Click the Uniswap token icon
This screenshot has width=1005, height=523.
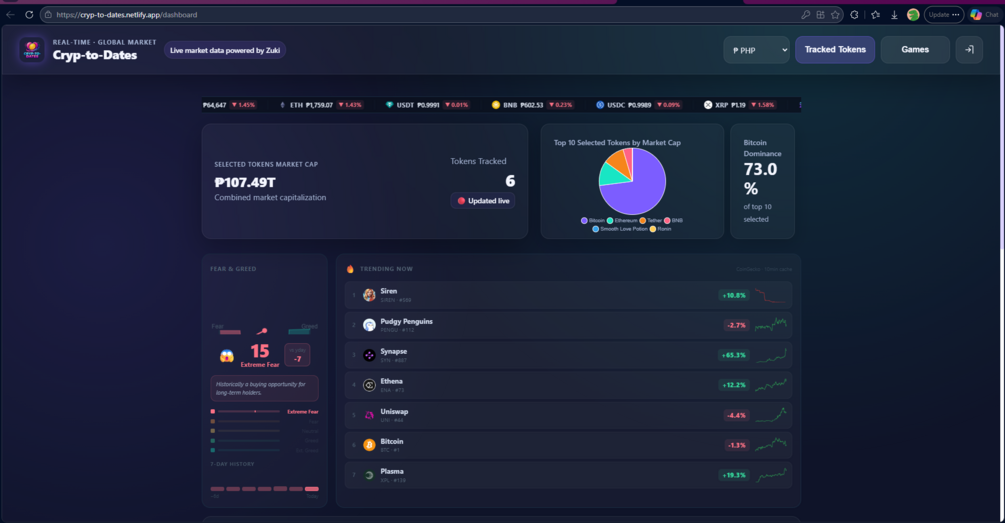point(369,415)
